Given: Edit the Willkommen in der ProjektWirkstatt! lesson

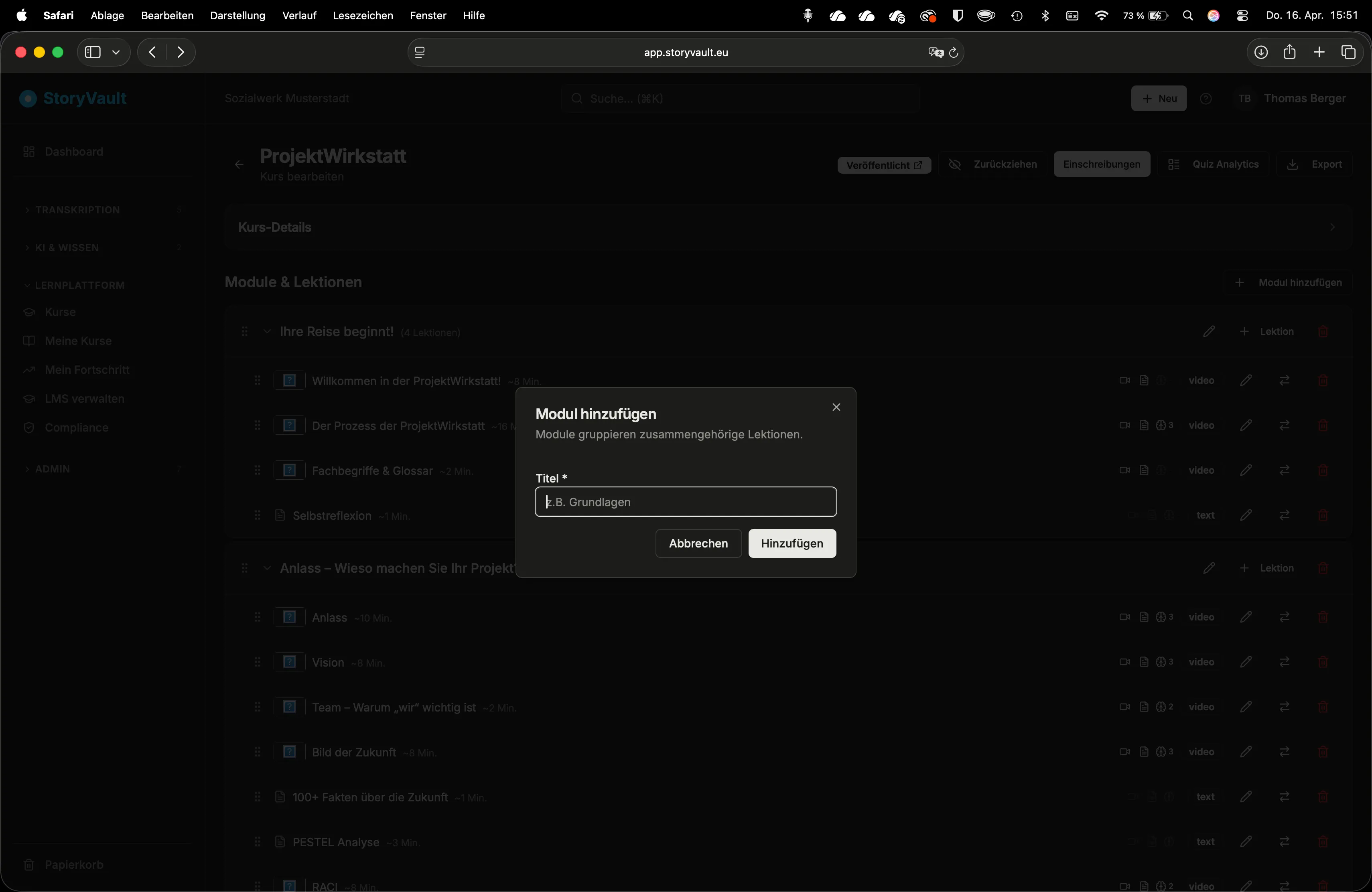Looking at the screenshot, I should (x=1246, y=380).
